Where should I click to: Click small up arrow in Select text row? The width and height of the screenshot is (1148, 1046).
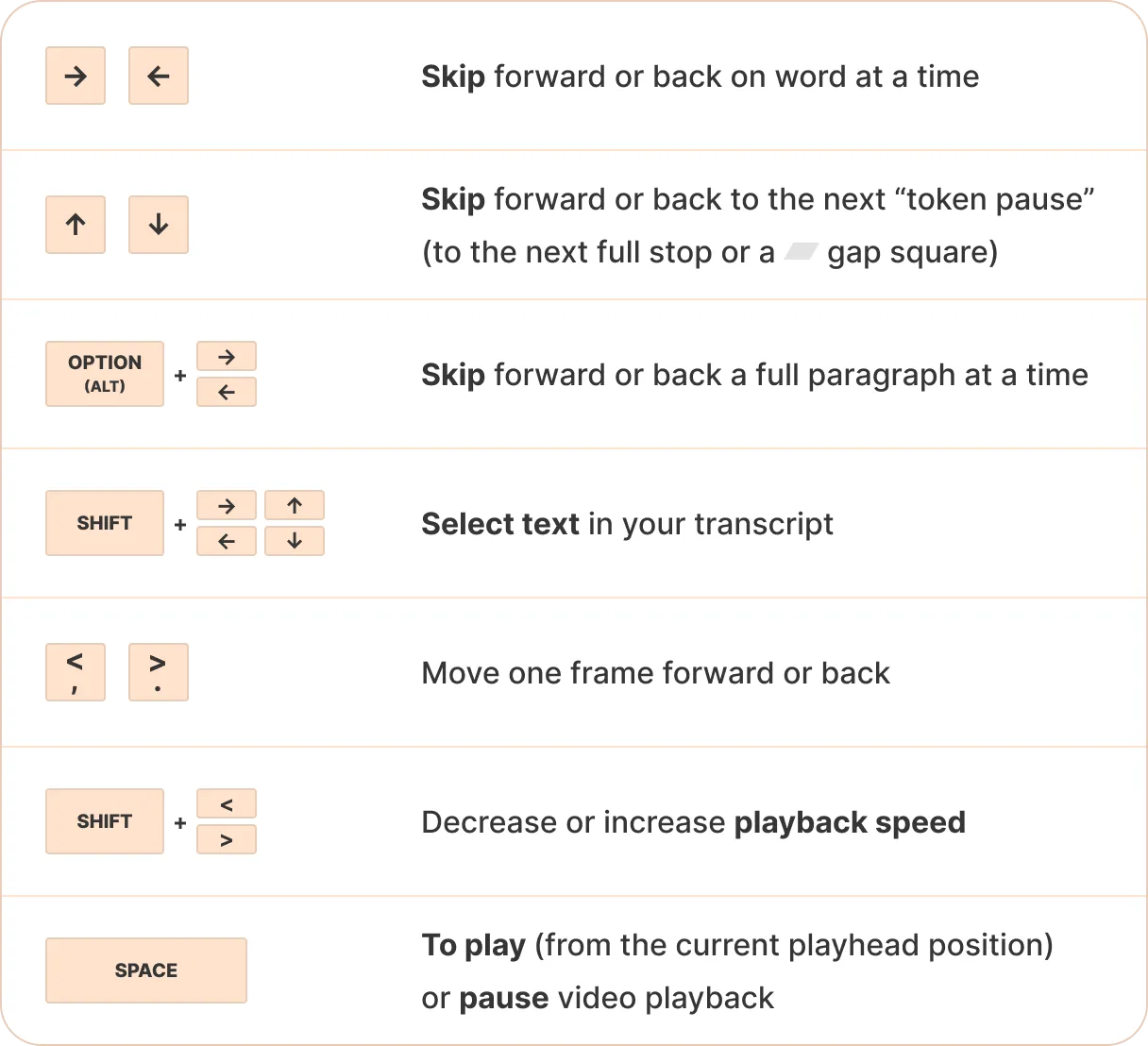point(295,506)
